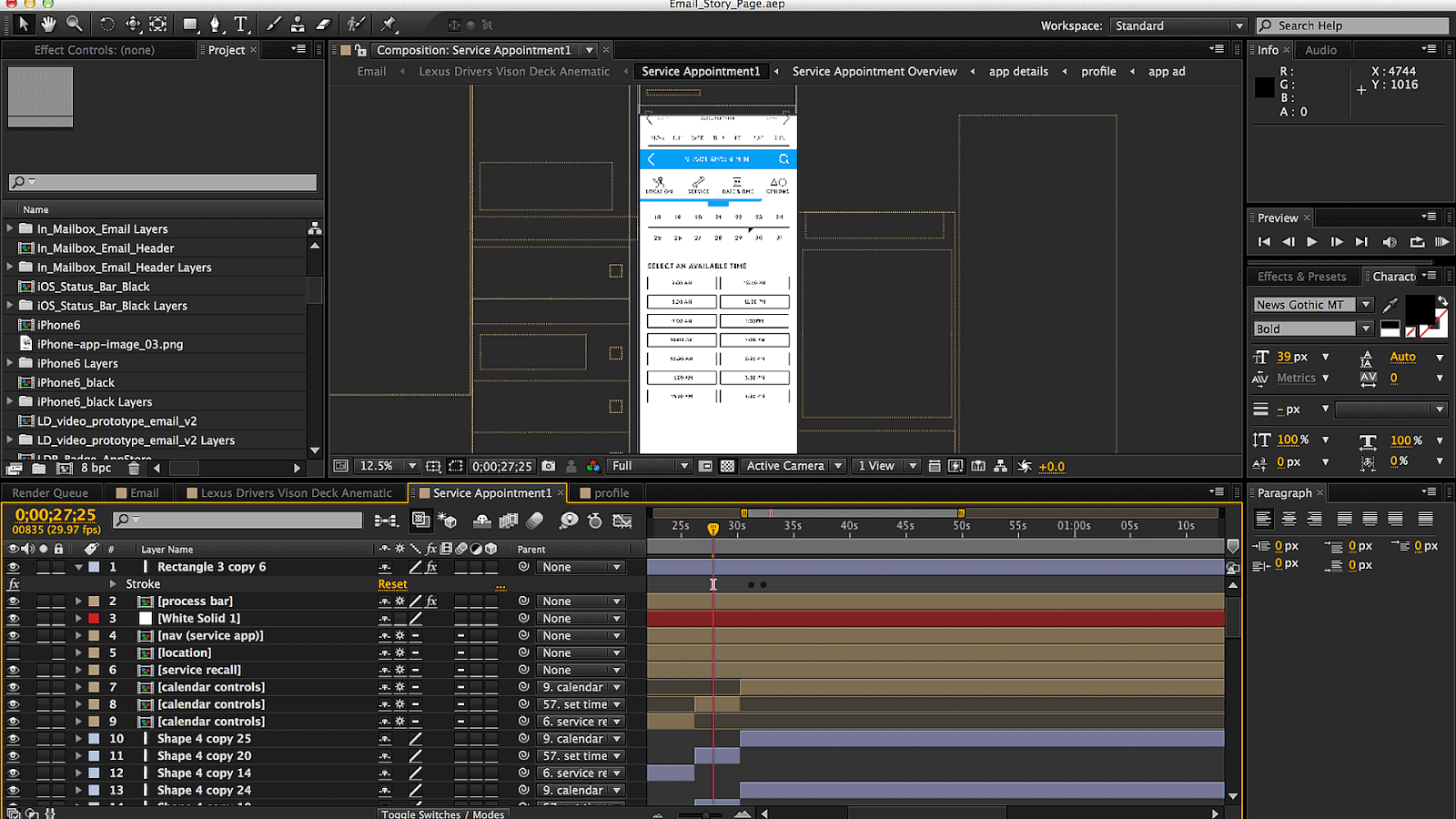Open the magnification ratio dropdown
Viewport: 1456px width, 819px height.
411,466
